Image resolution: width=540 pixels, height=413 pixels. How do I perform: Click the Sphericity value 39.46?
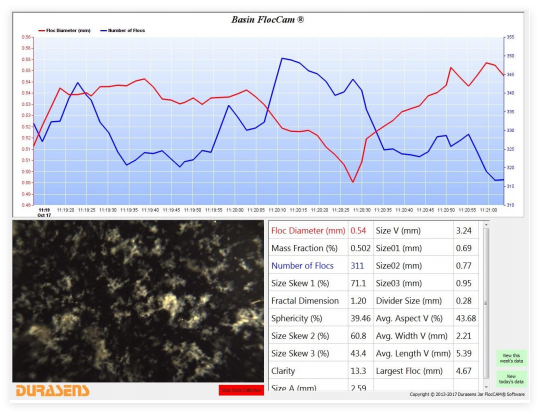[x=360, y=318]
